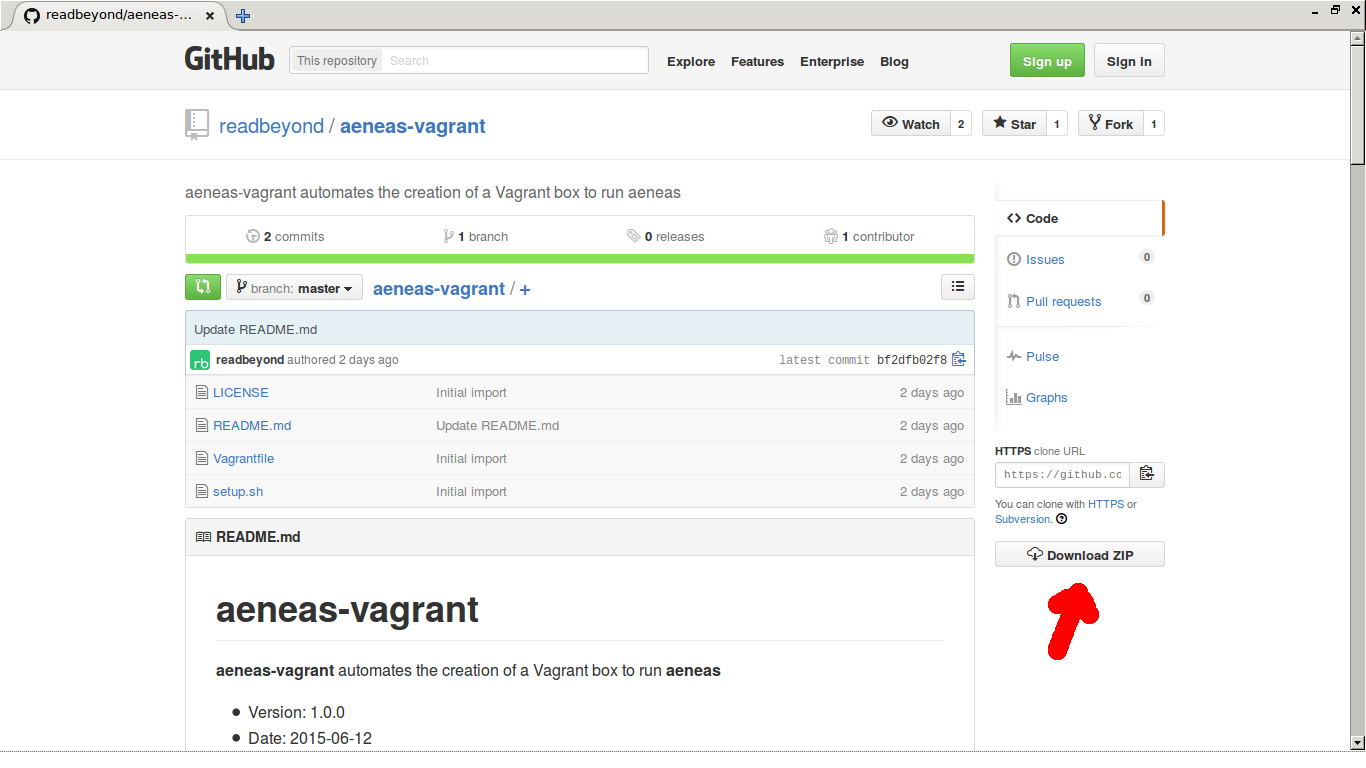1366x768 pixels.
Task: Click the green compare and review button
Action: tap(203, 287)
